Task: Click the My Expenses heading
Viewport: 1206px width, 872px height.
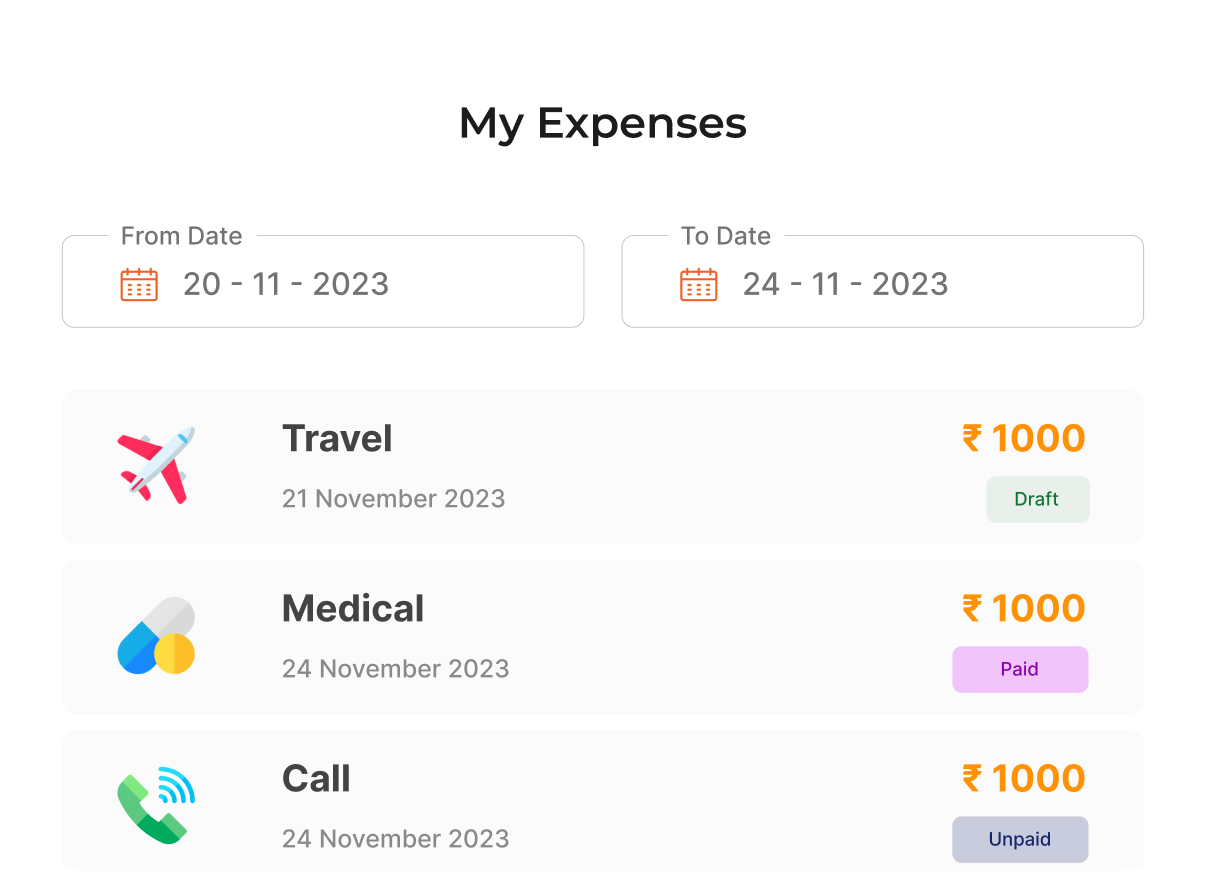Action: 603,125
